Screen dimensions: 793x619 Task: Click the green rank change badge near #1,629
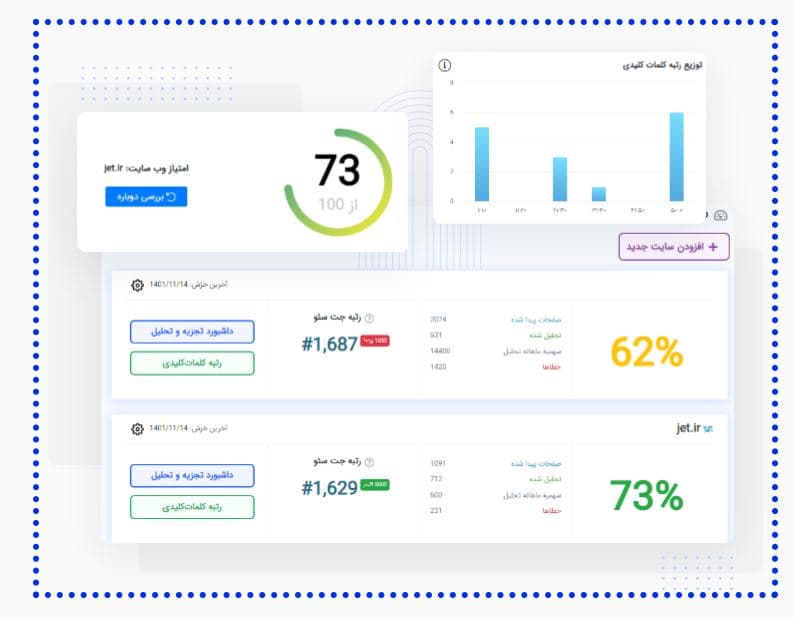(375, 485)
